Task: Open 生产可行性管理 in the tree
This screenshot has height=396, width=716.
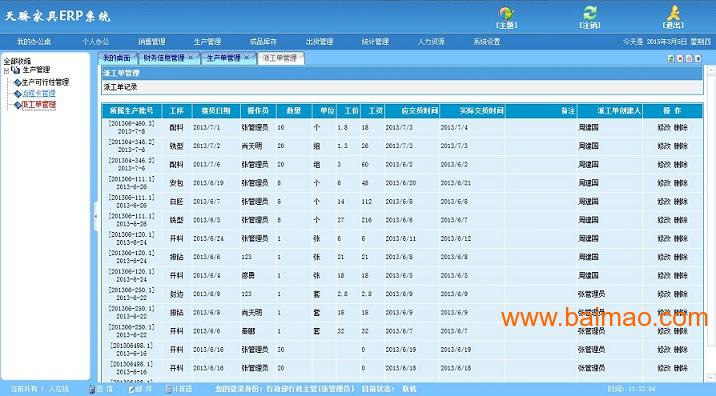Action: point(45,83)
